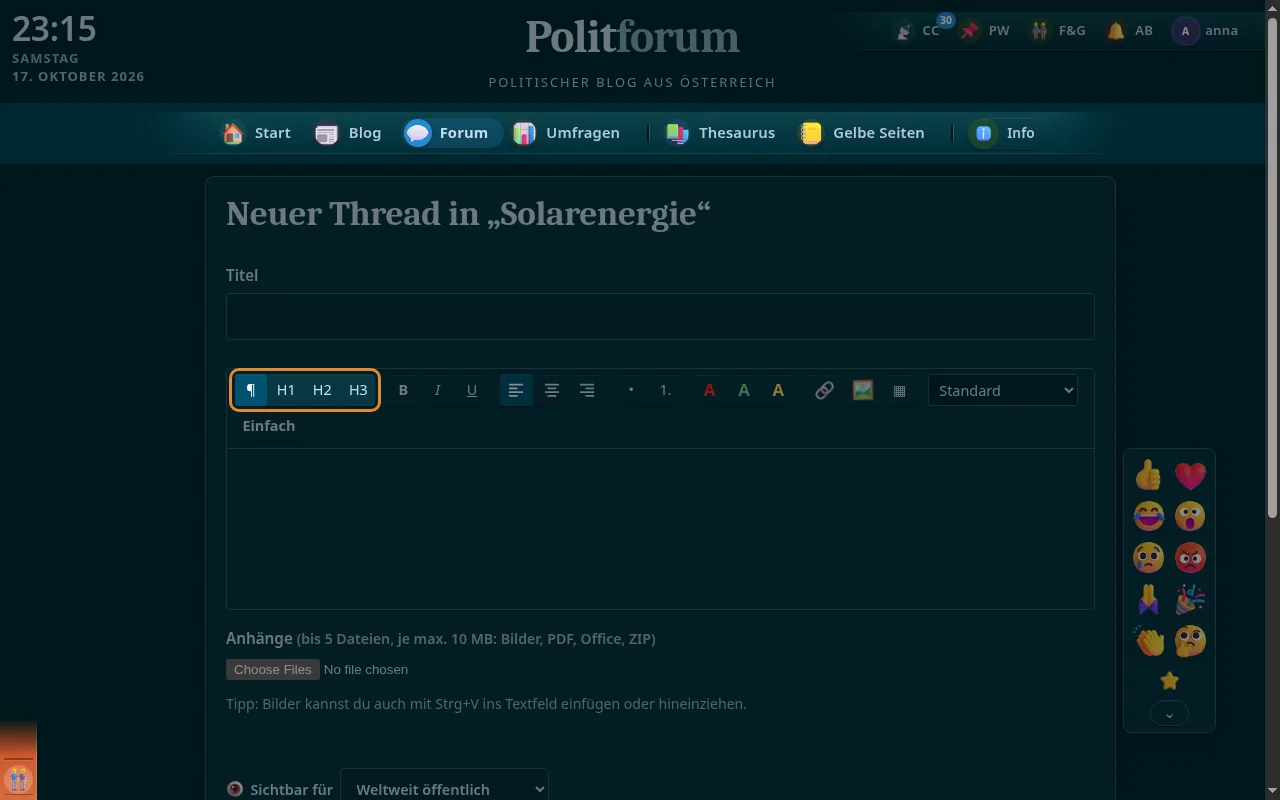The height and width of the screenshot is (800, 1280).
Task: Click into the post body text area
Action: (660, 528)
